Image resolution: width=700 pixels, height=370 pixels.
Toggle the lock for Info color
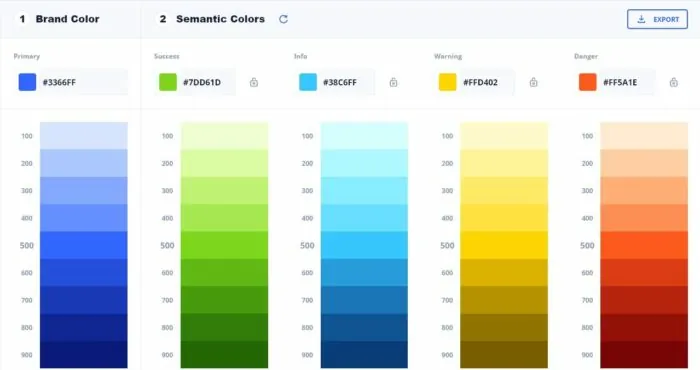tap(393, 82)
